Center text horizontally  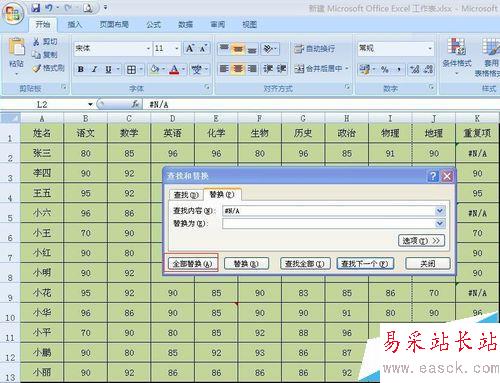click(x=238, y=69)
